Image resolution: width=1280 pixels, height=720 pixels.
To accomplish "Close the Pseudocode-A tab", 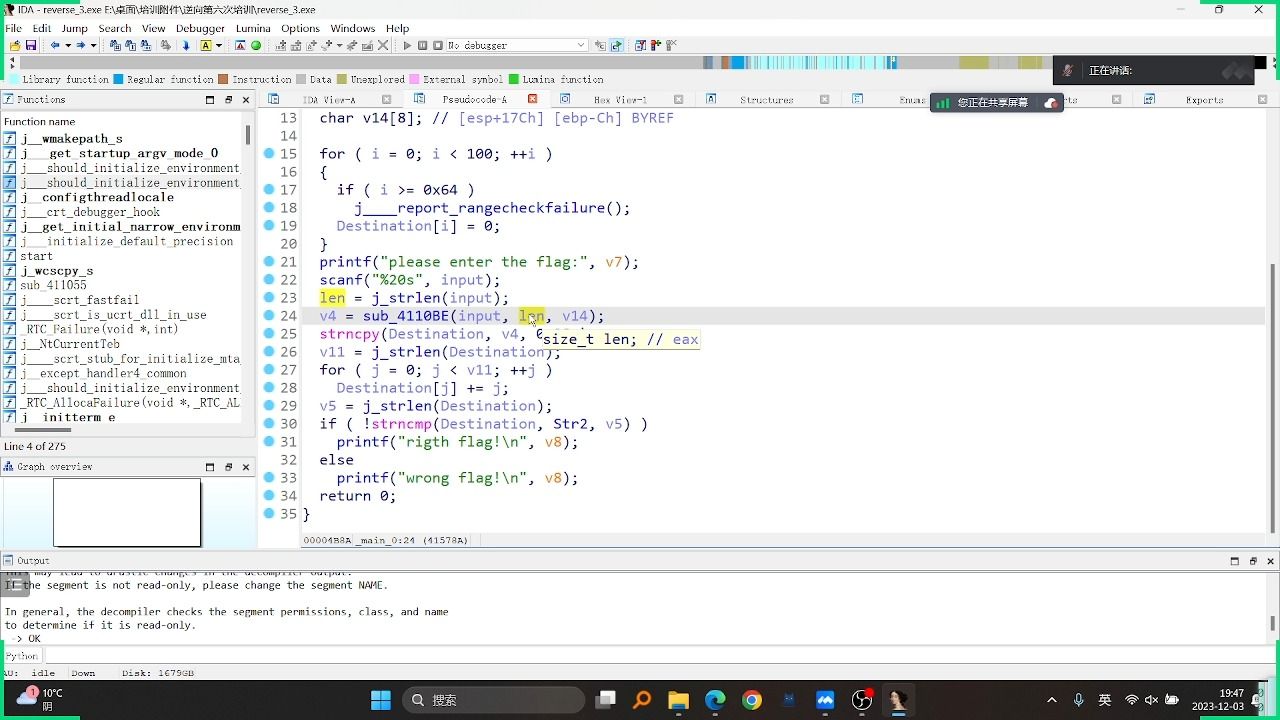I will tap(532, 99).
